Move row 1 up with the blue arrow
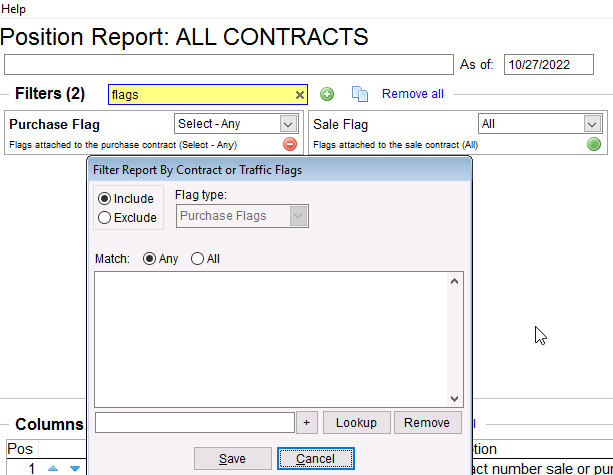This screenshot has height=475, width=613. [x=53, y=468]
